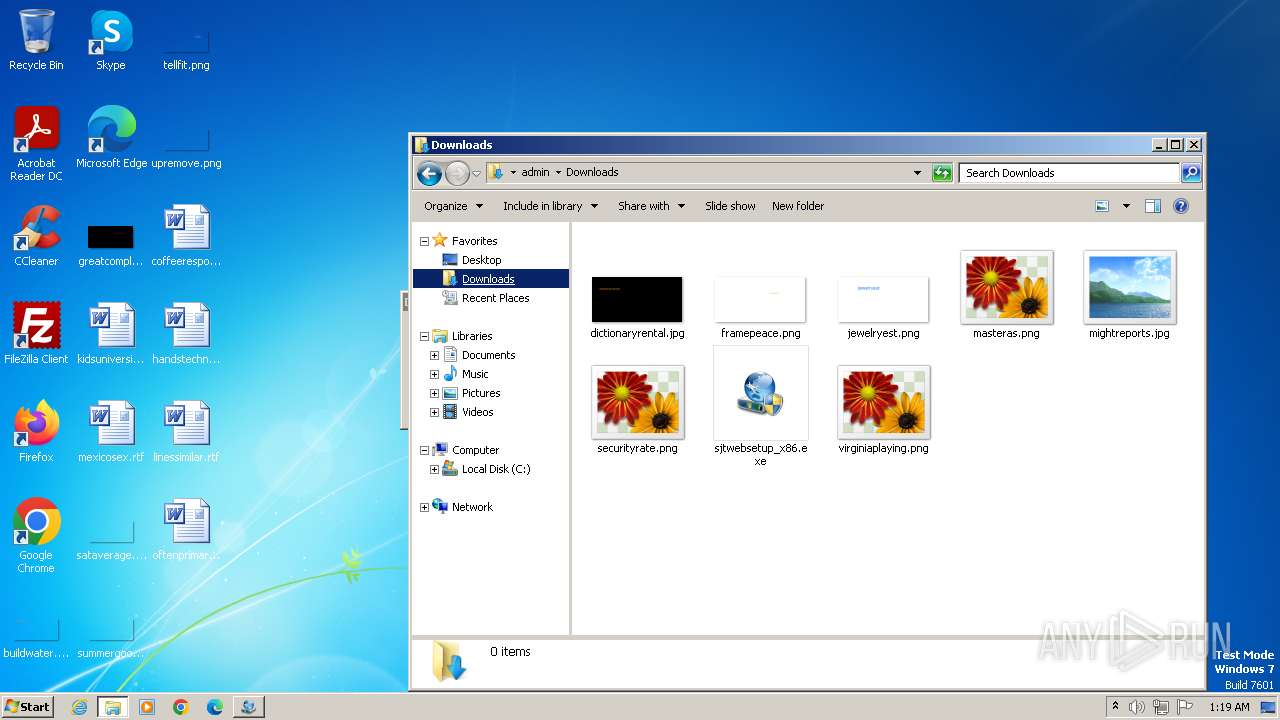Change view with the views icon

[x=1102, y=206]
